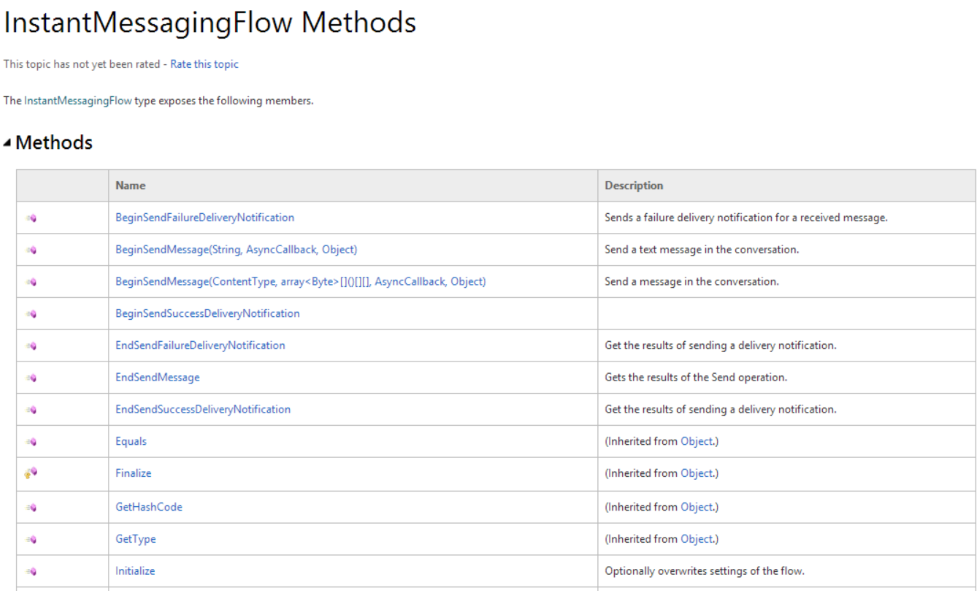Follow the Object link in Equals row
Viewport: 980px width, 591px height.
696,441
